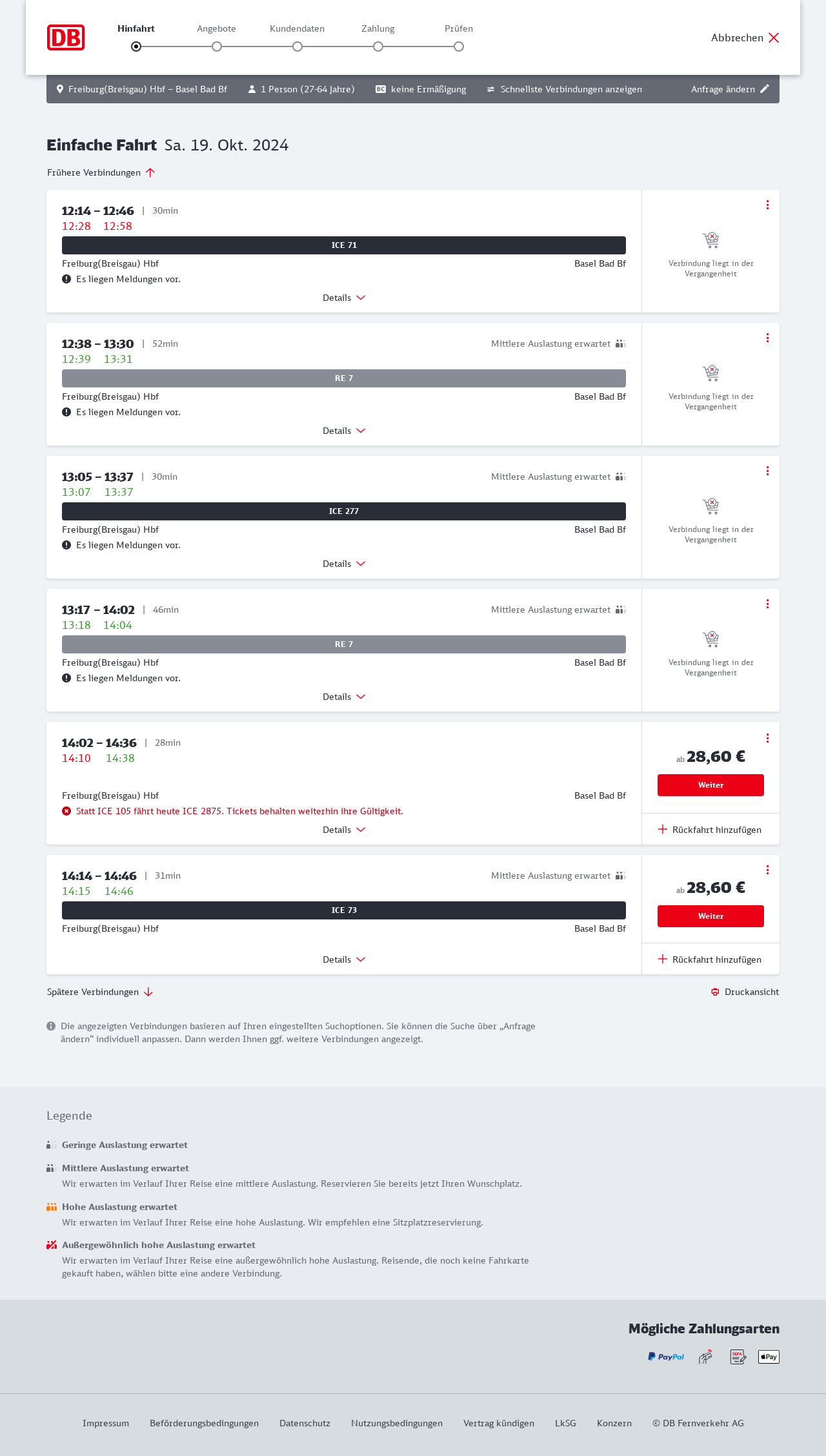Open the Impressum footer link

pos(106,1423)
